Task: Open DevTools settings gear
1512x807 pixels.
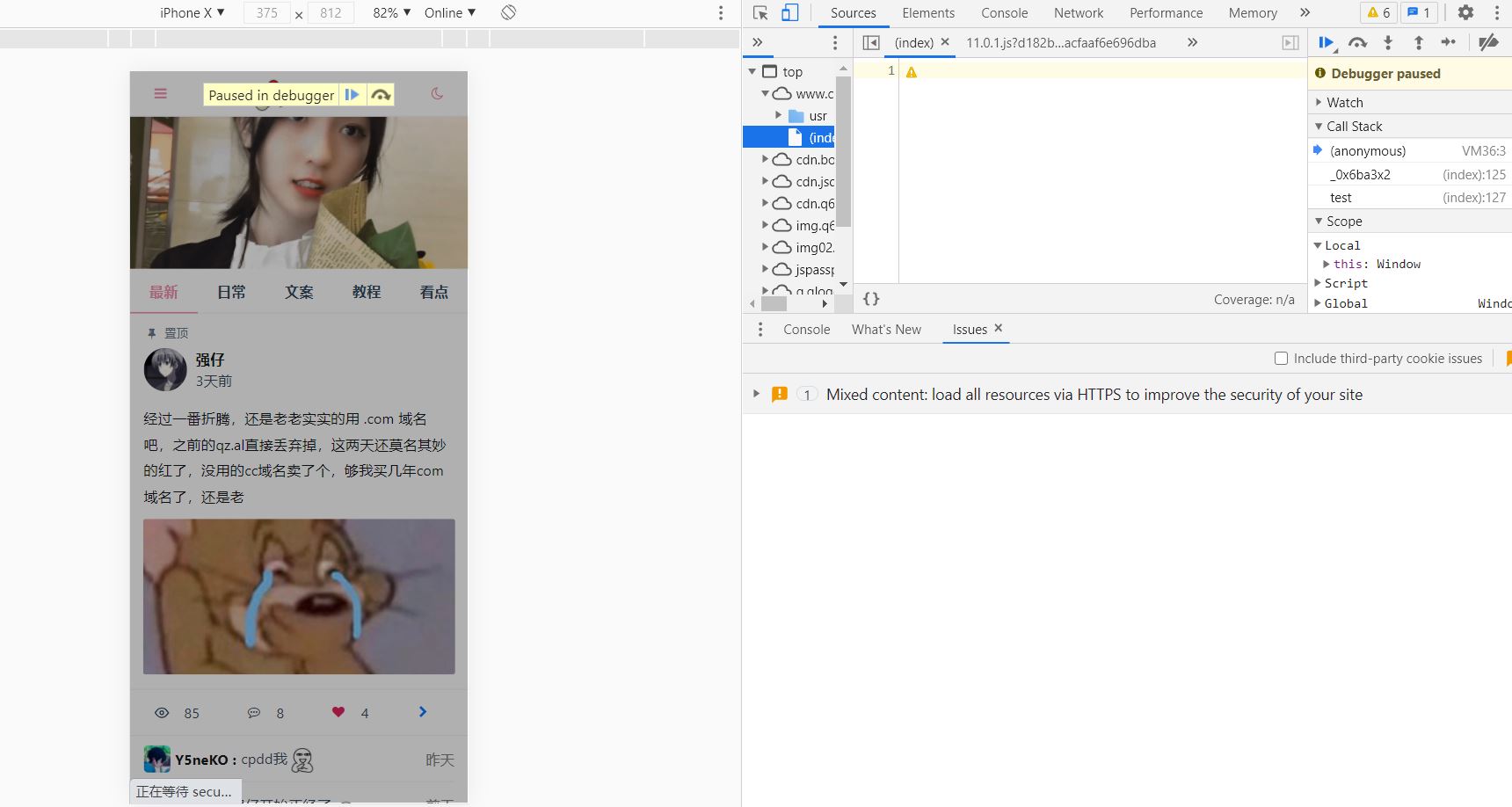Action: [1465, 12]
